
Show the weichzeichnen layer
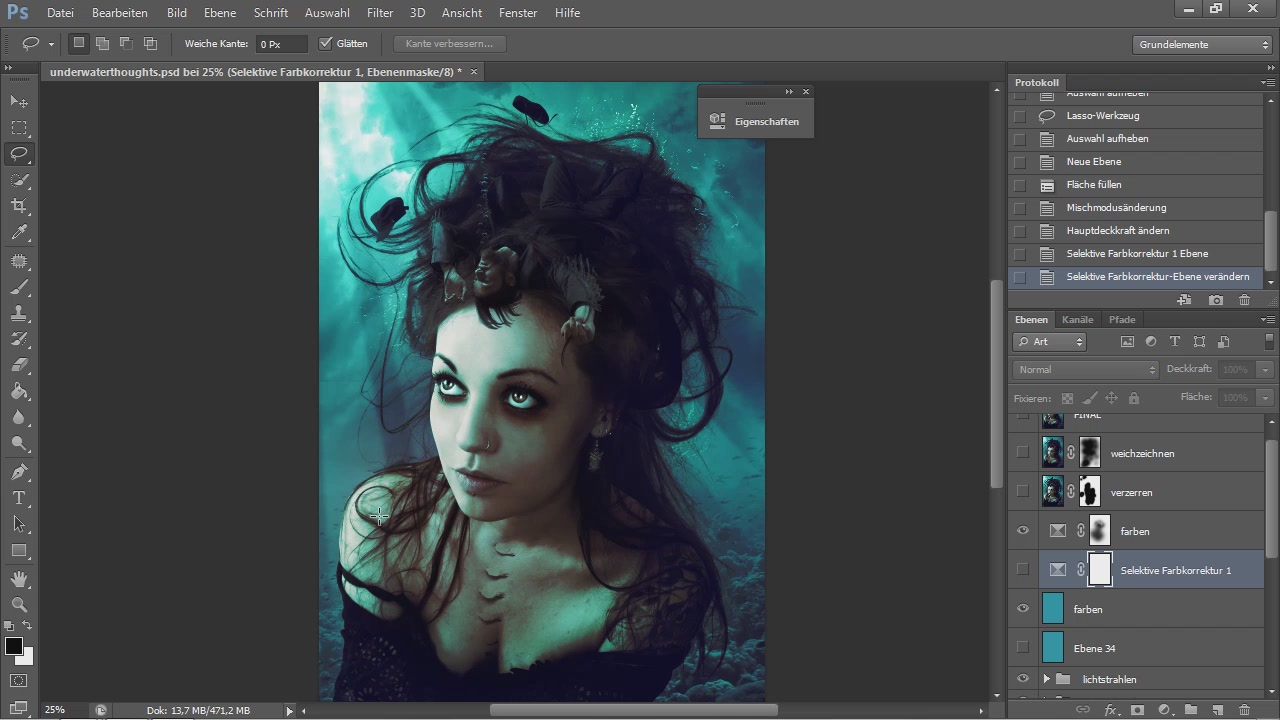tap(1022, 453)
